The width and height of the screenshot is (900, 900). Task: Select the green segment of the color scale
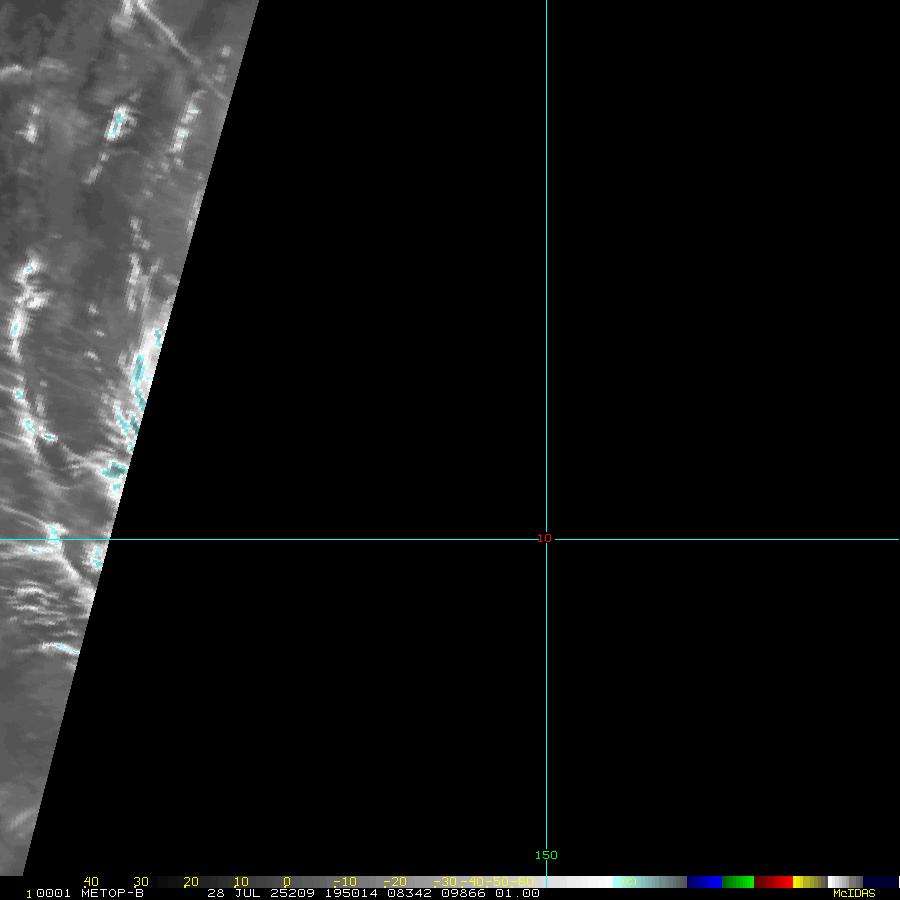(x=738, y=882)
